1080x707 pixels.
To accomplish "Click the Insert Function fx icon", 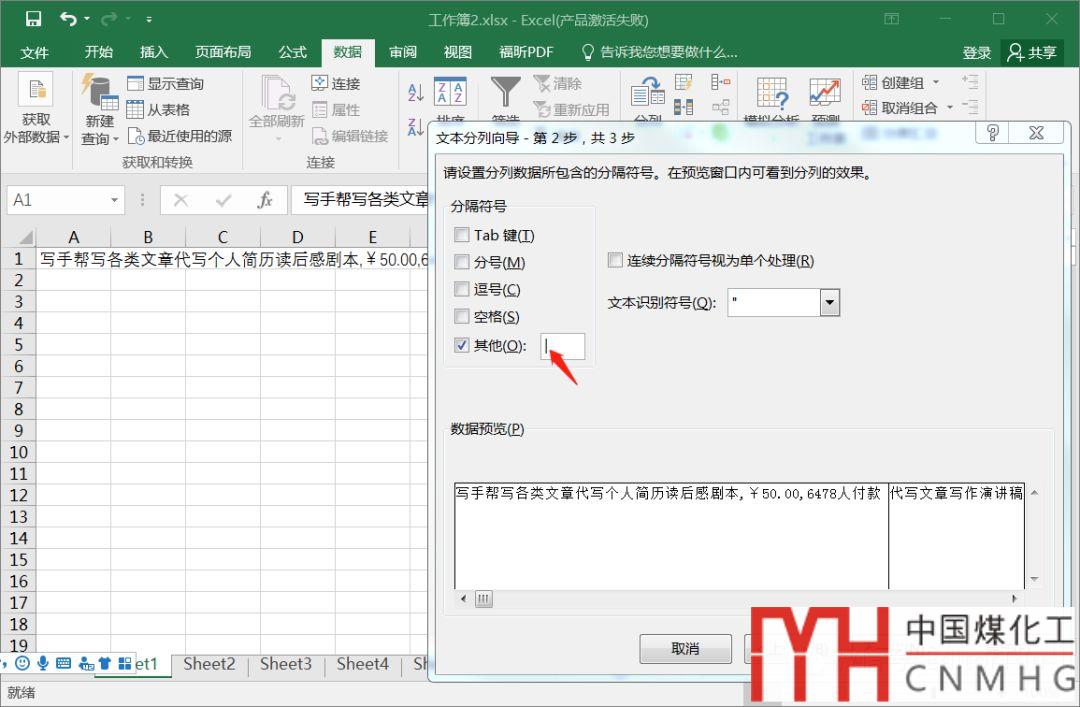I will [265, 200].
